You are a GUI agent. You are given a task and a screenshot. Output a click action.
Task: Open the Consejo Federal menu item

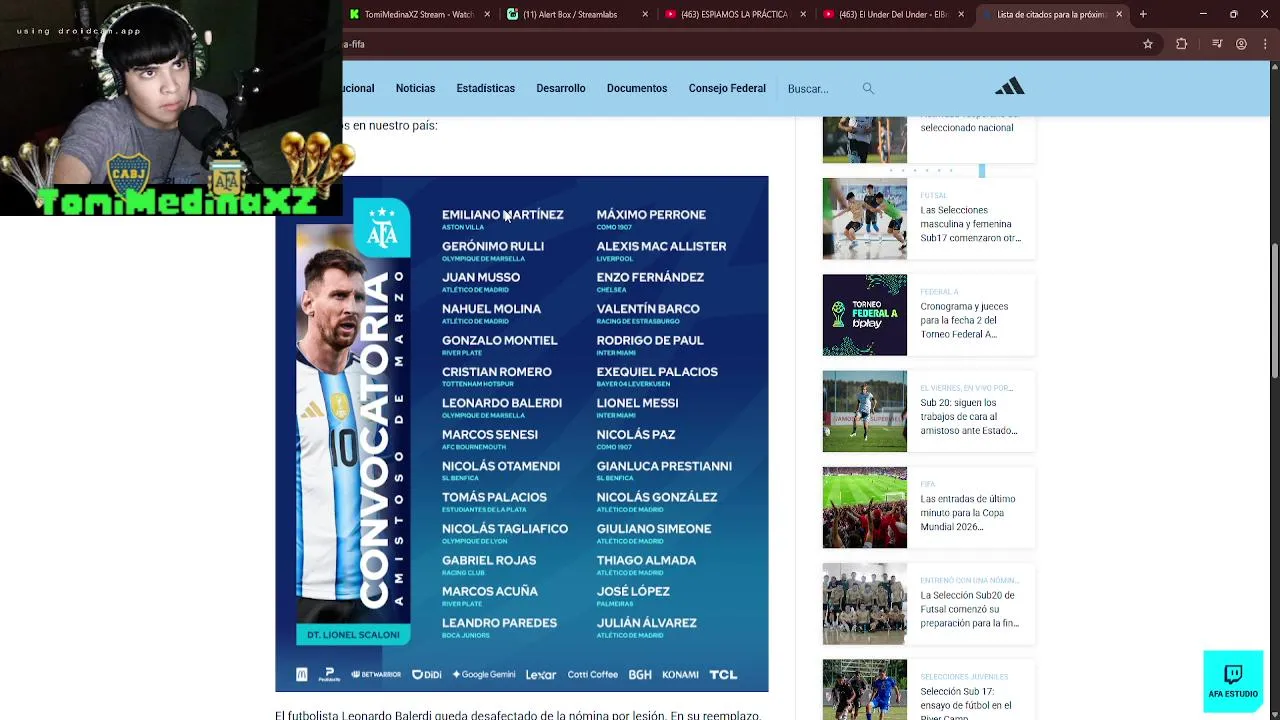pyautogui.click(x=727, y=88)
